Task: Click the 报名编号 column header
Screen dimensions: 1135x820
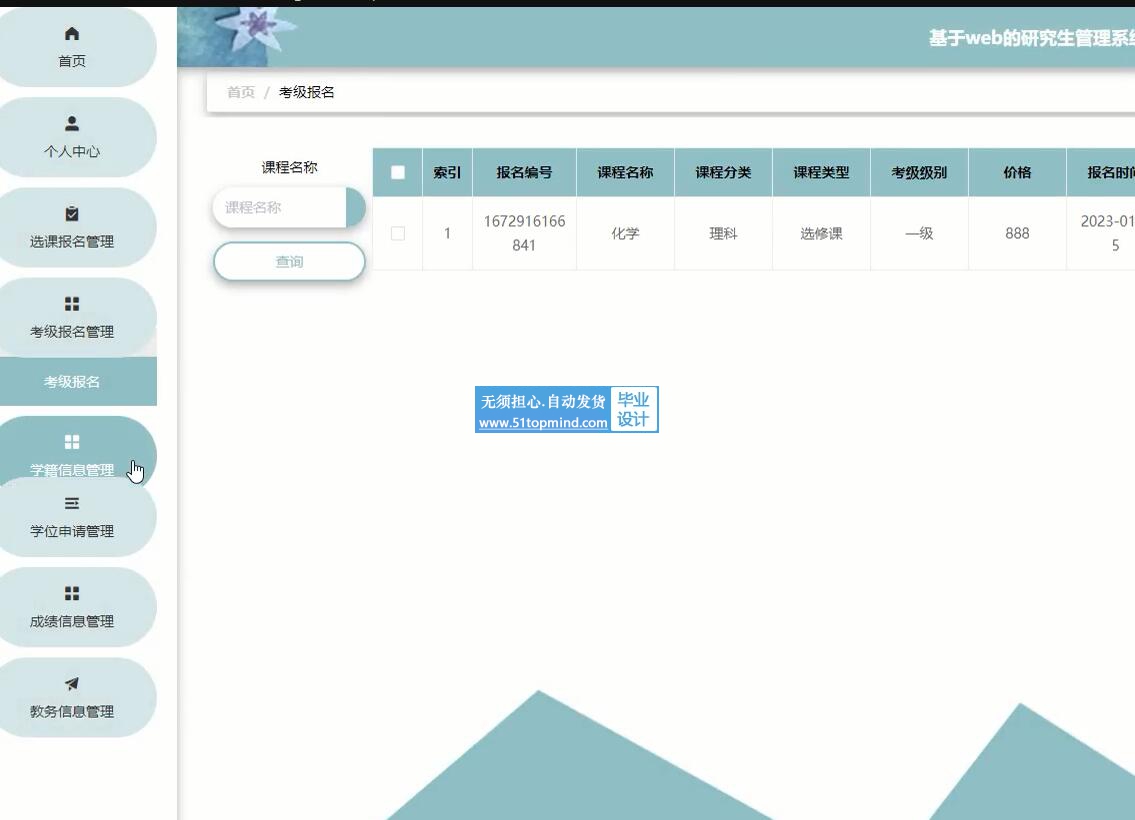Action: (x=524, y=172)
